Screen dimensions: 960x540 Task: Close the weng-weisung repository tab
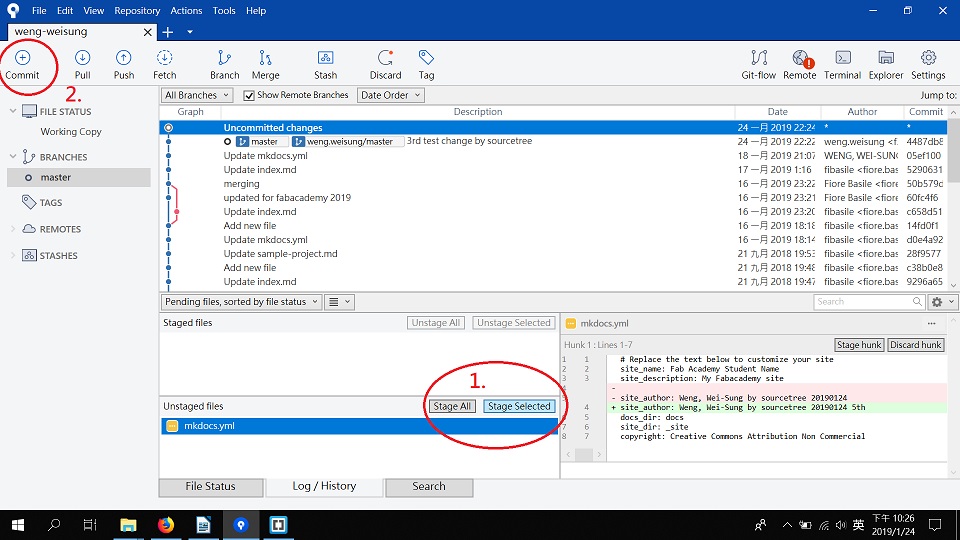[x=148, y=32]
